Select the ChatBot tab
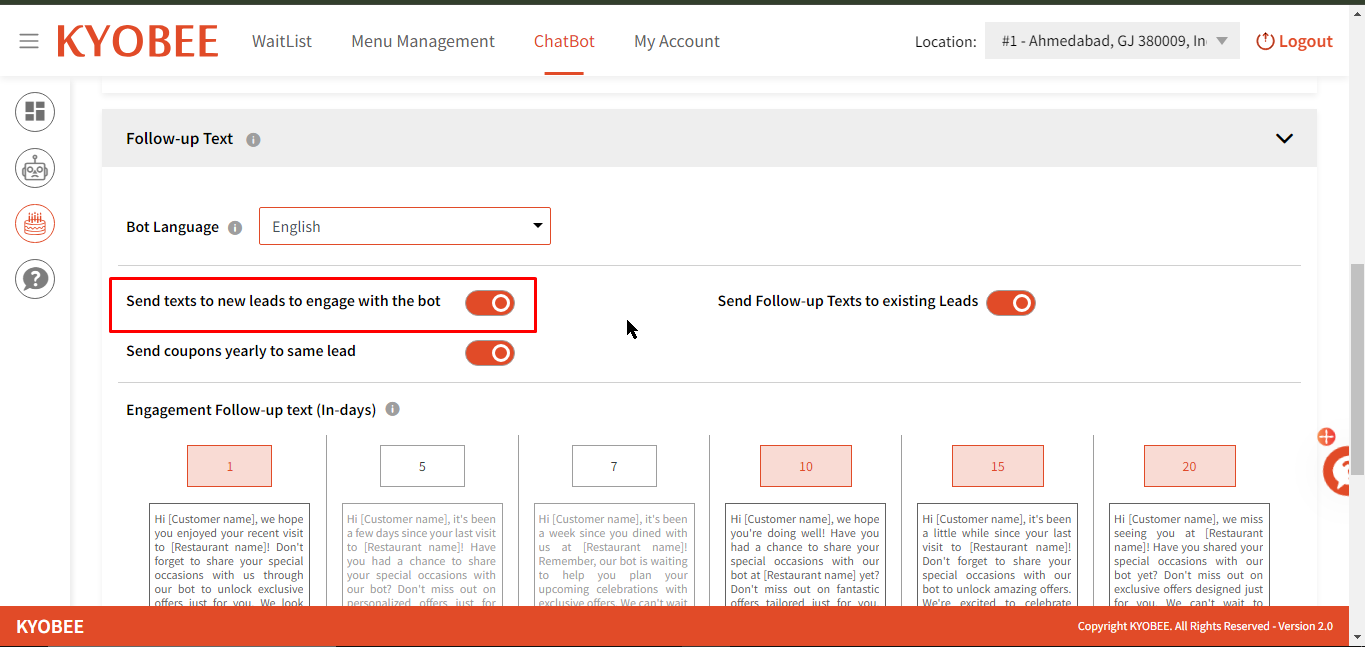1365x647 pixels. 564,41
